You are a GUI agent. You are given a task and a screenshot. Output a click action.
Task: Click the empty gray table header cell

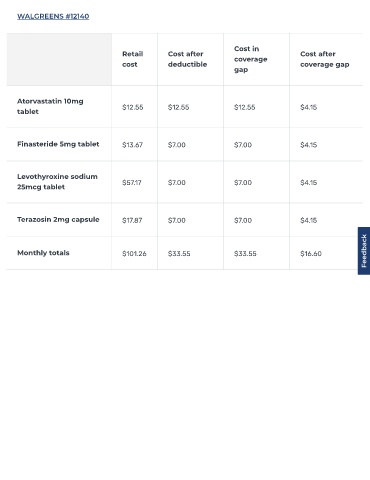point(59,59)
